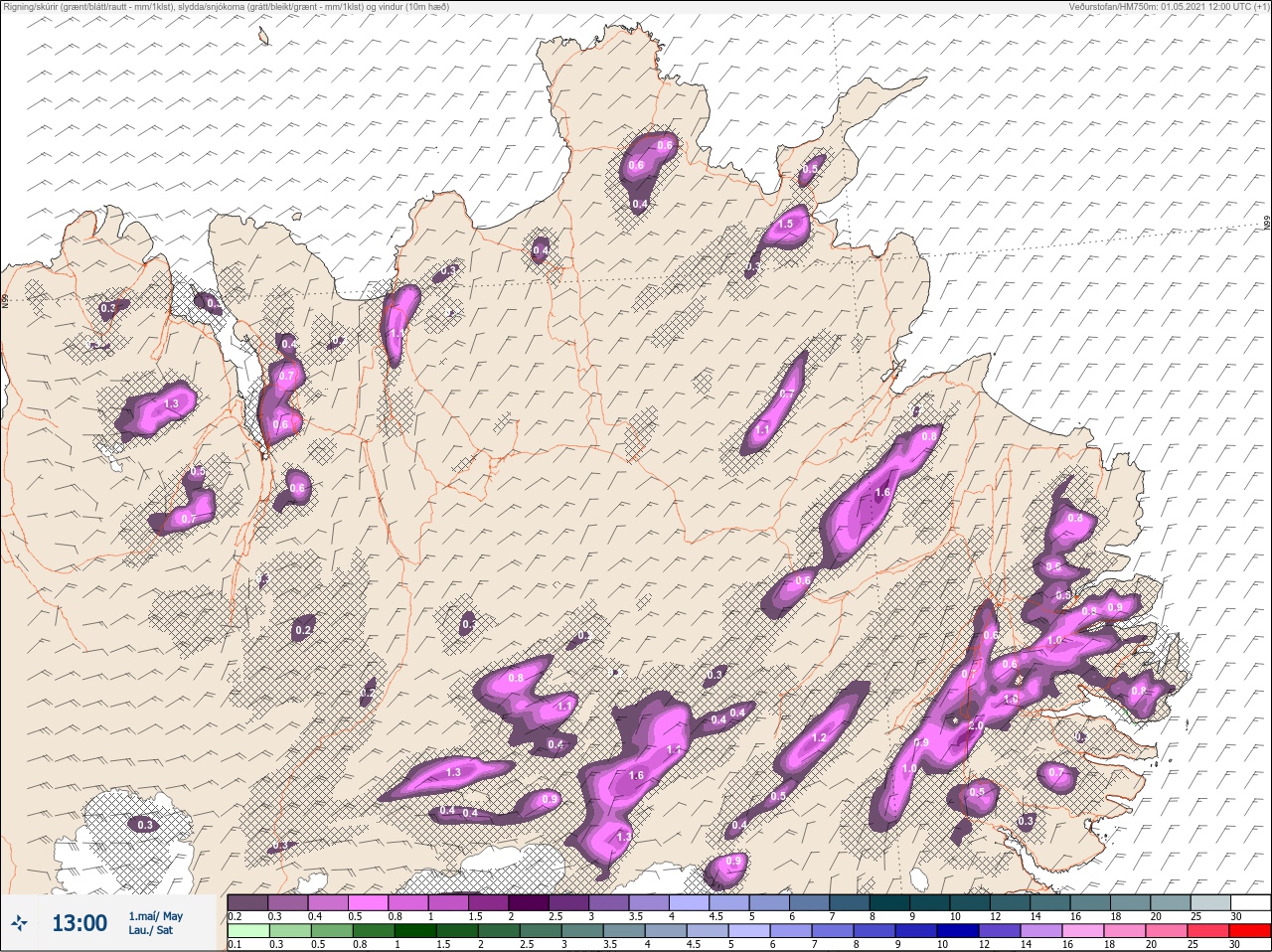The width and height of the screenshot is (1272, 952).
Task: Click the western precipitation blob labeled 1.3
Action: coord(171,404)
